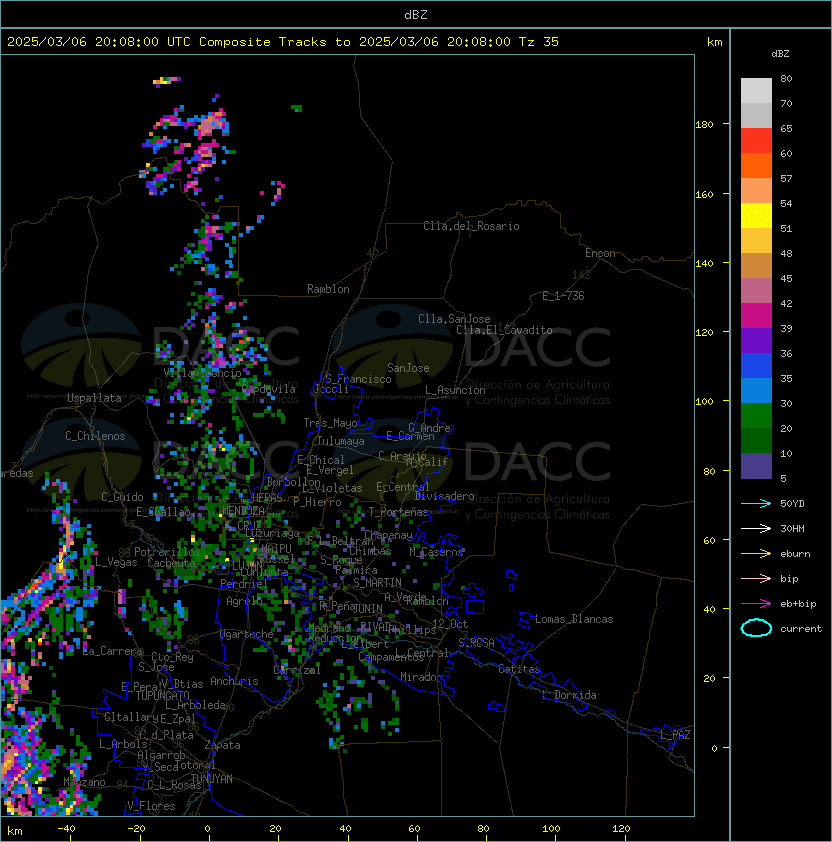Click the Perdriel map label
This screenshot has height=842, width=832.
click(x=244, y=584)
